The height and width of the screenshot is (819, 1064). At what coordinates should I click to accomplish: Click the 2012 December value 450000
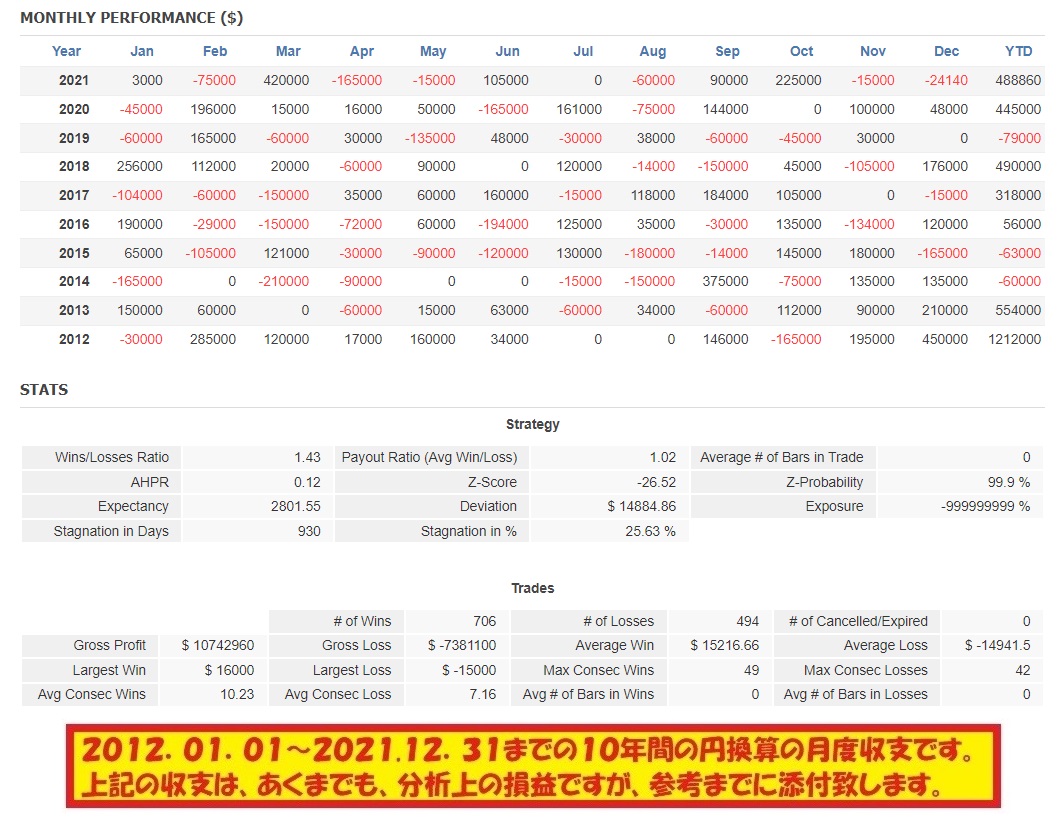point(945,339)
